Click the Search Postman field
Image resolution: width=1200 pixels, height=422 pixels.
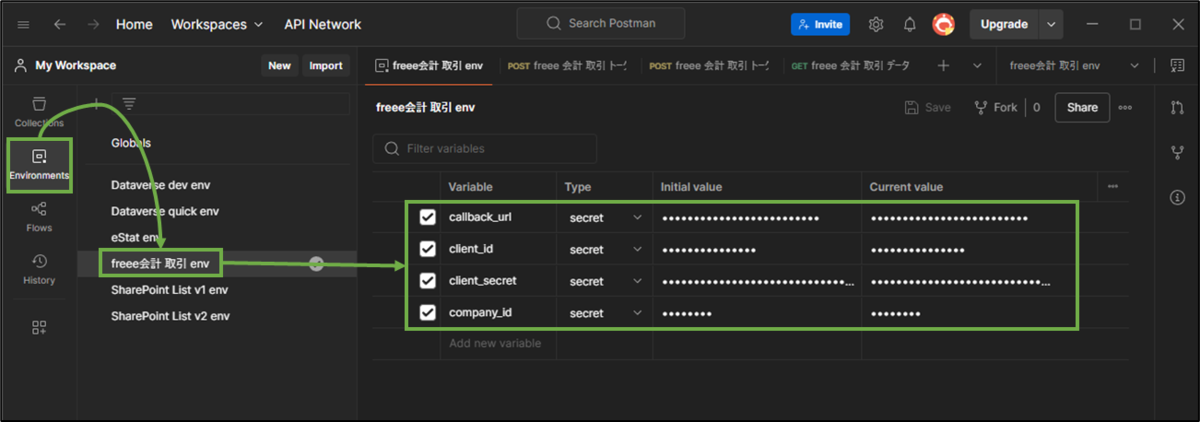[x=601, y=24]
